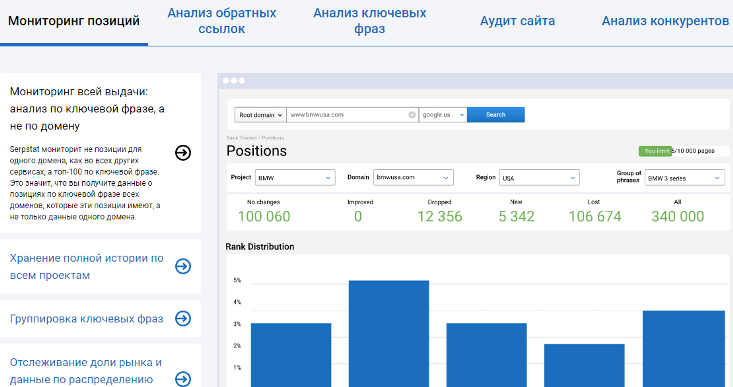Click the Dropped value 12 356

(x=439, y=216)
